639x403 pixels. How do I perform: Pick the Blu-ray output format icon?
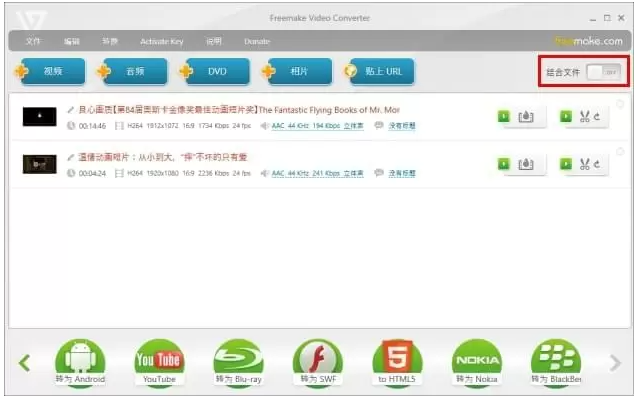238,358
